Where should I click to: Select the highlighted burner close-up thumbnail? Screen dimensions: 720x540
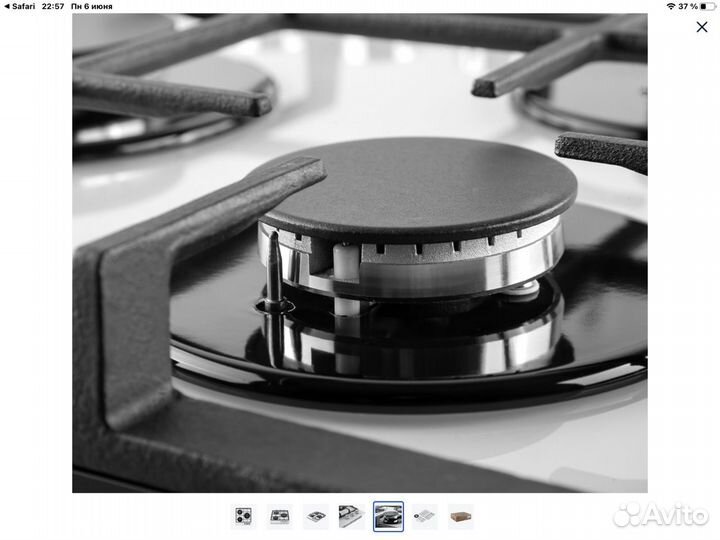[388, 516]
